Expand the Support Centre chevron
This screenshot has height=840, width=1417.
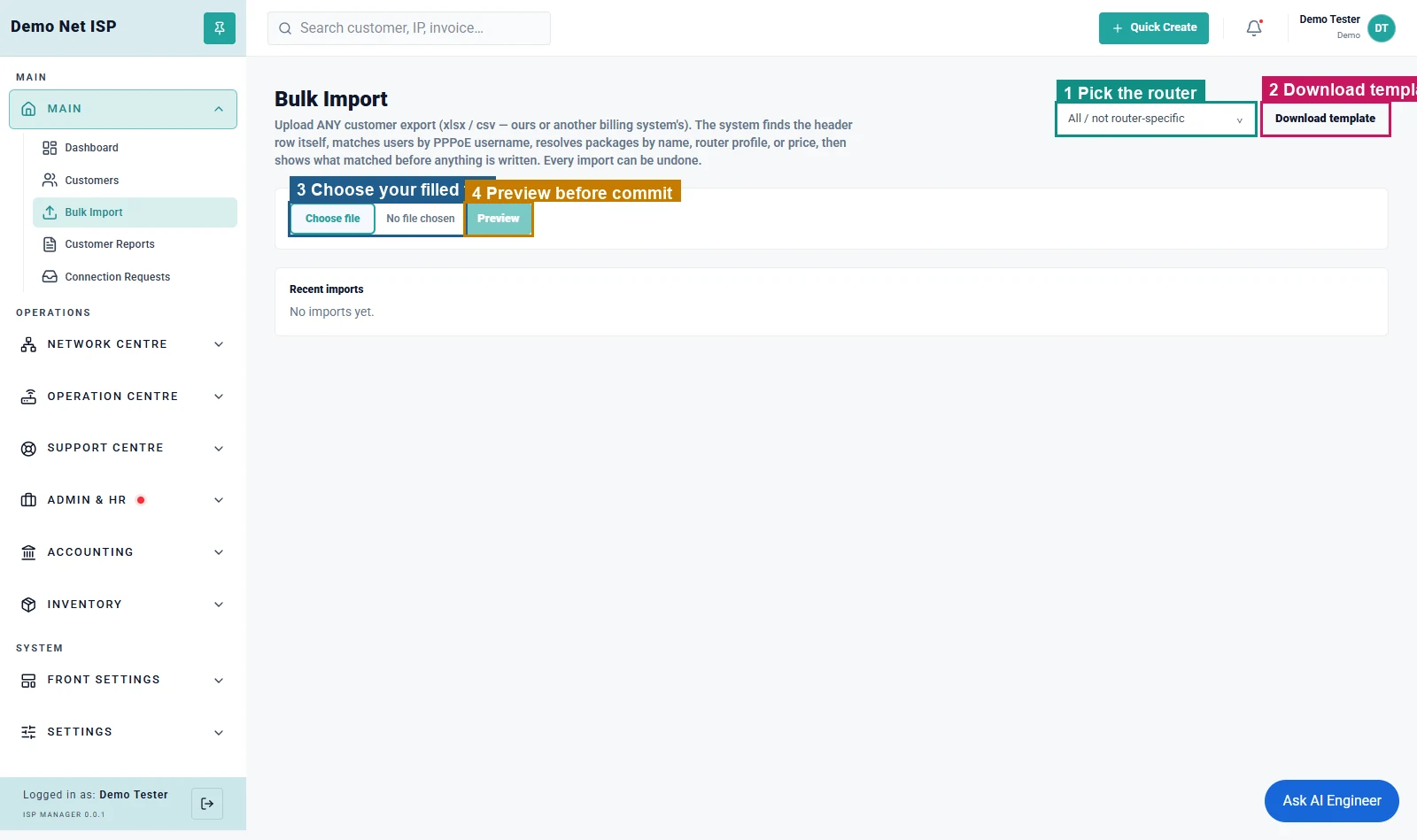click(x=219, y=449)
